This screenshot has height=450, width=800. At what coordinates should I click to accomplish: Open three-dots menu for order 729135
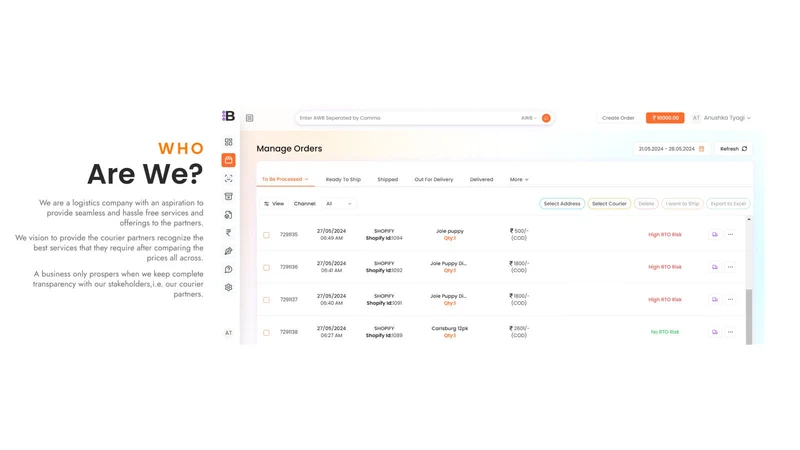(x=731, y=235)
